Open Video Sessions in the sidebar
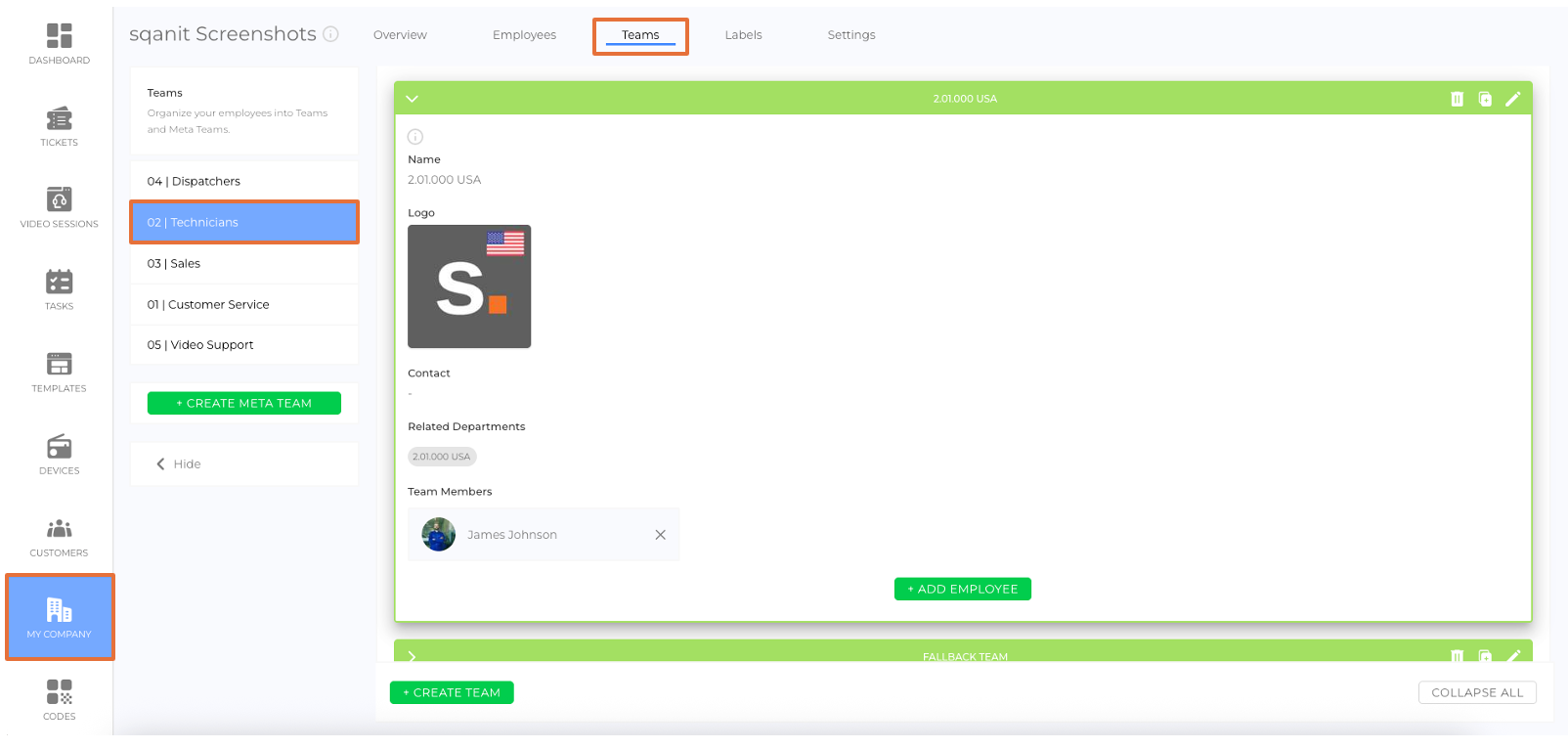The height and width of the screenshot is (749, 1568). pyautogui.click(x=59, y=207)
